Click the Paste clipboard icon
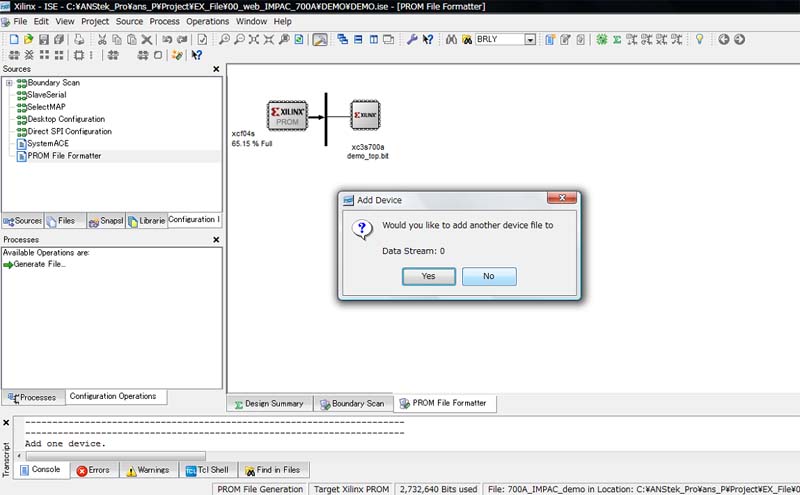 coord(132,39)
